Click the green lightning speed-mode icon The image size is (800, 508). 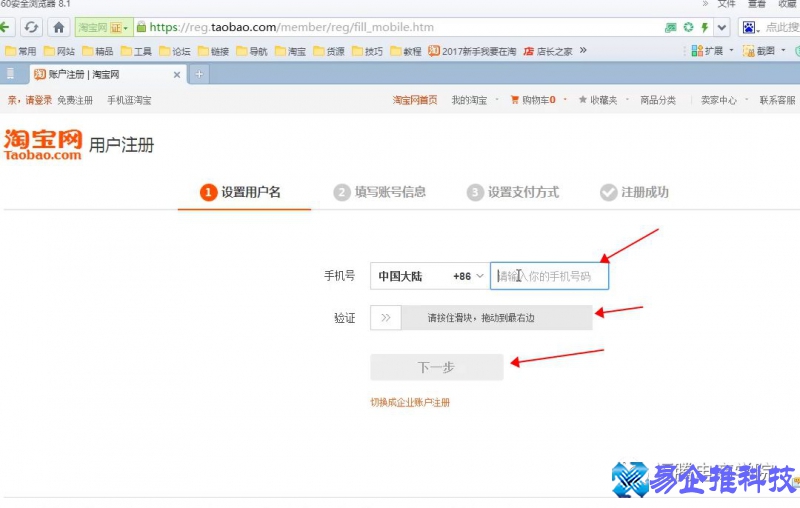pyautogui.click(x=705, y=28)
